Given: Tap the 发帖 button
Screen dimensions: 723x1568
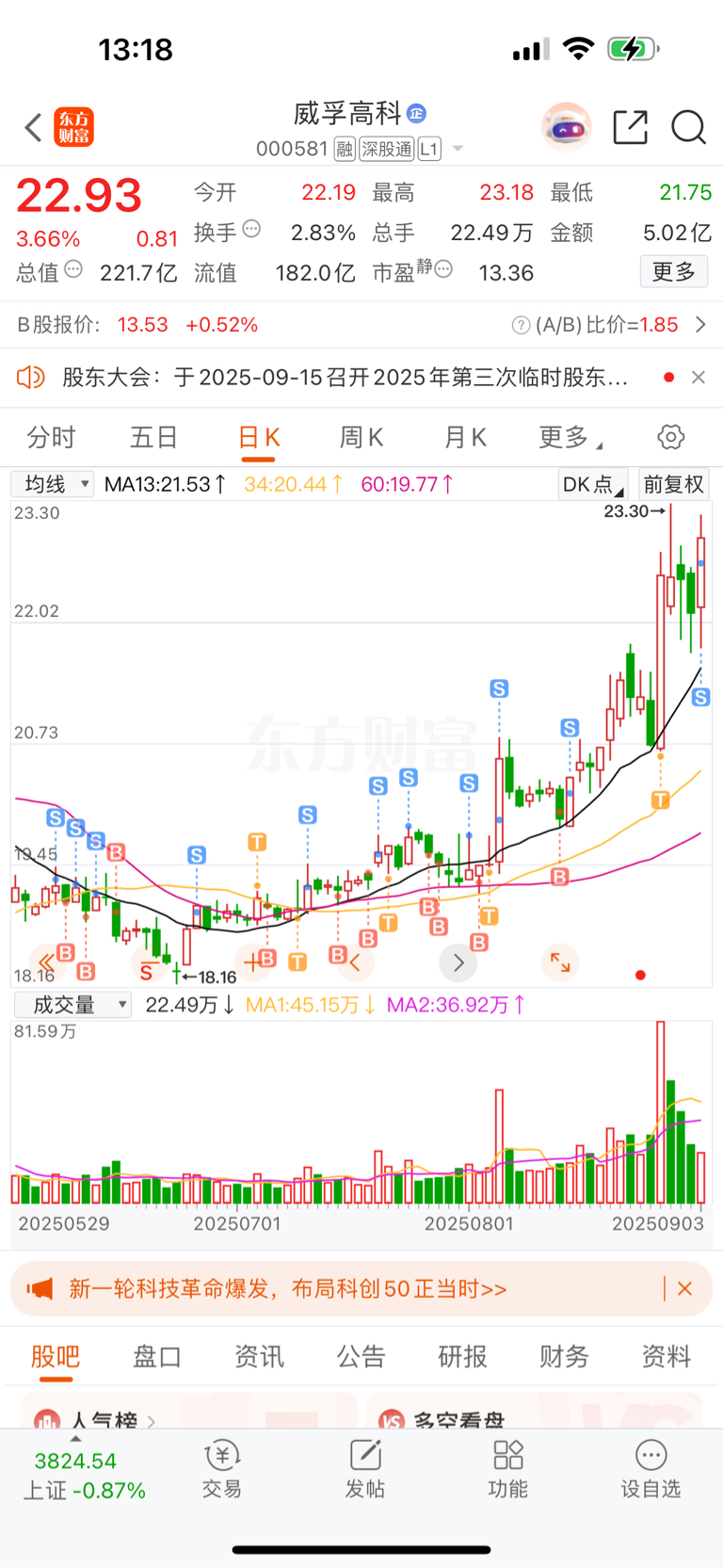Looking at the screenshot, I should 365,1469.
